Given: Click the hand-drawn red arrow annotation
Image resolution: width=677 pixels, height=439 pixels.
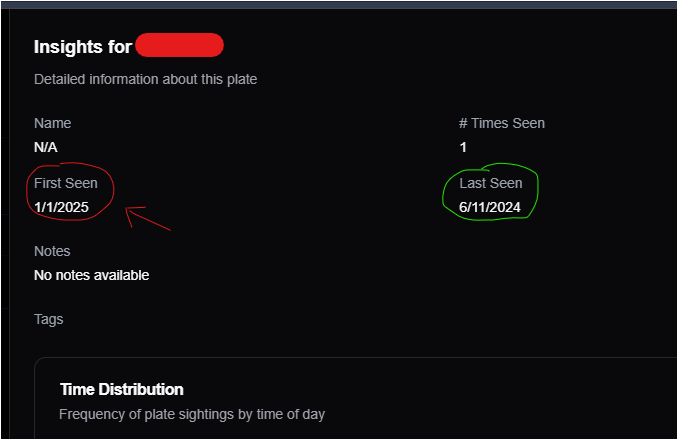Looking at the screenshot, I should (148, 218).
